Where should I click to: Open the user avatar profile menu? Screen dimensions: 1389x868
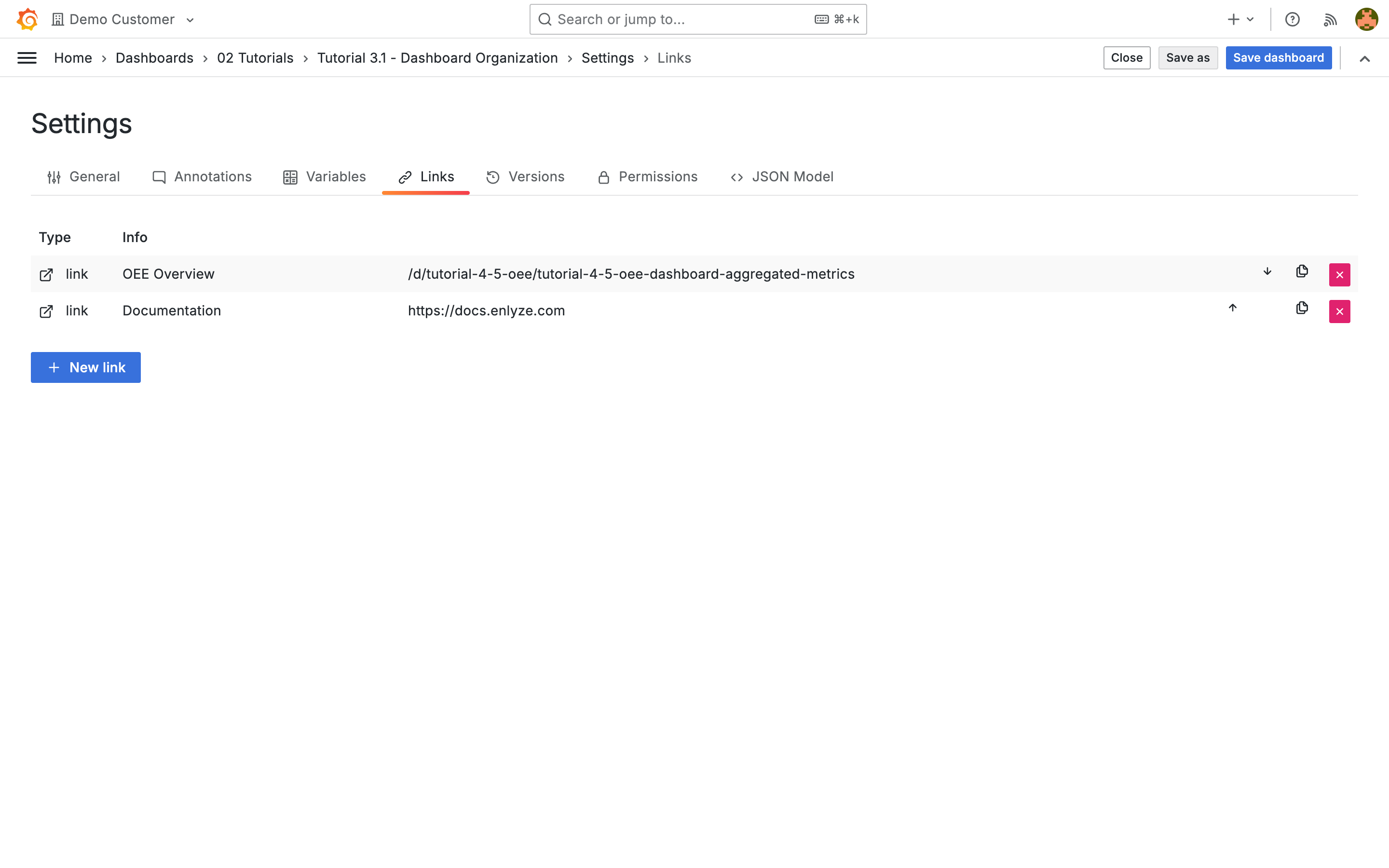pyautogui.click(x=1366, y=19)
